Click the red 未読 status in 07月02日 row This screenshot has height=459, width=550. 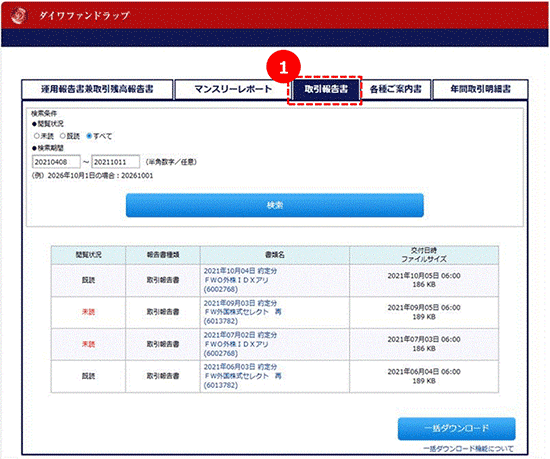coord(88,344)
